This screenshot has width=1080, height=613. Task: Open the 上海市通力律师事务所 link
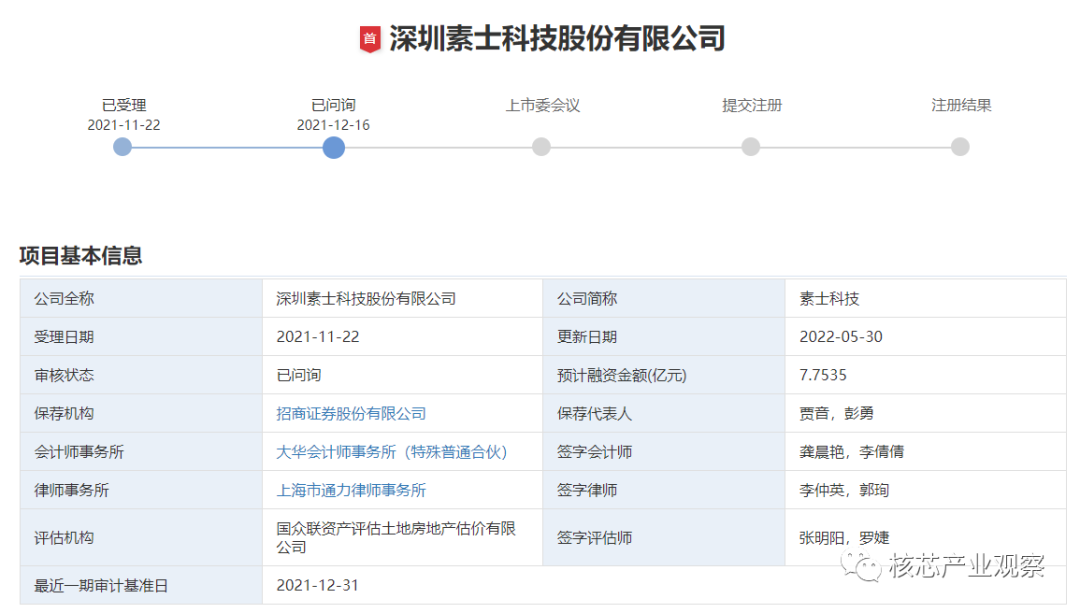pyautogui.click(x=351, y=490)
